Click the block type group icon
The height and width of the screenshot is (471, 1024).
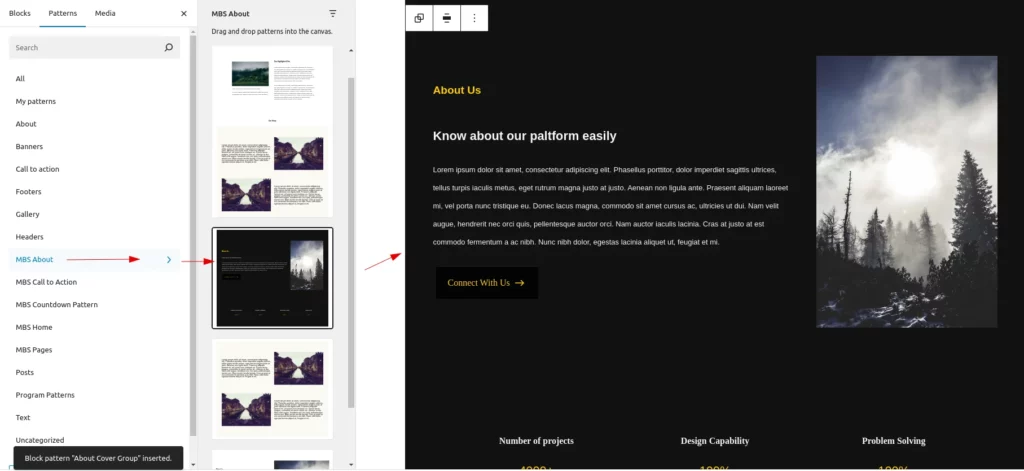[x=419, y=18]
